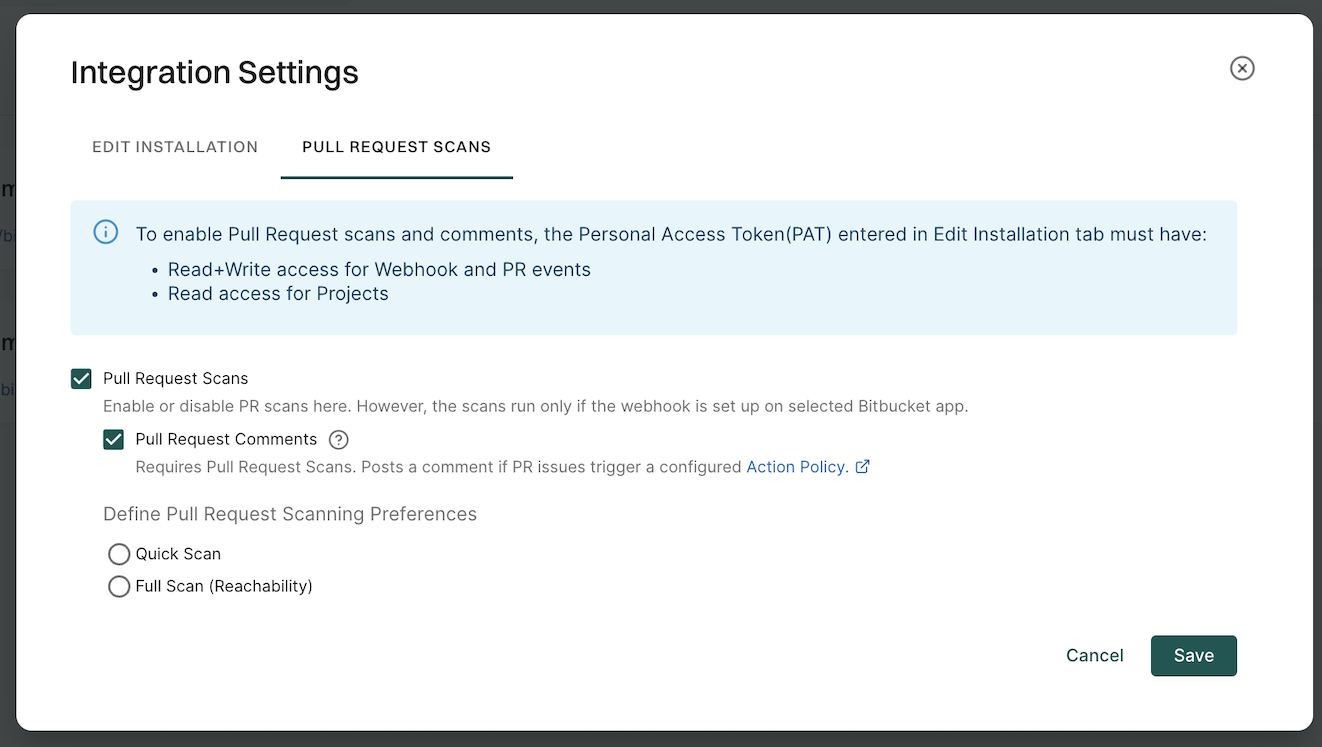Viewport: 1322px width, 747px height.
Task: Choose Full Scan (Reachability) as scanning preference
Action: click(x=119, y=586)
